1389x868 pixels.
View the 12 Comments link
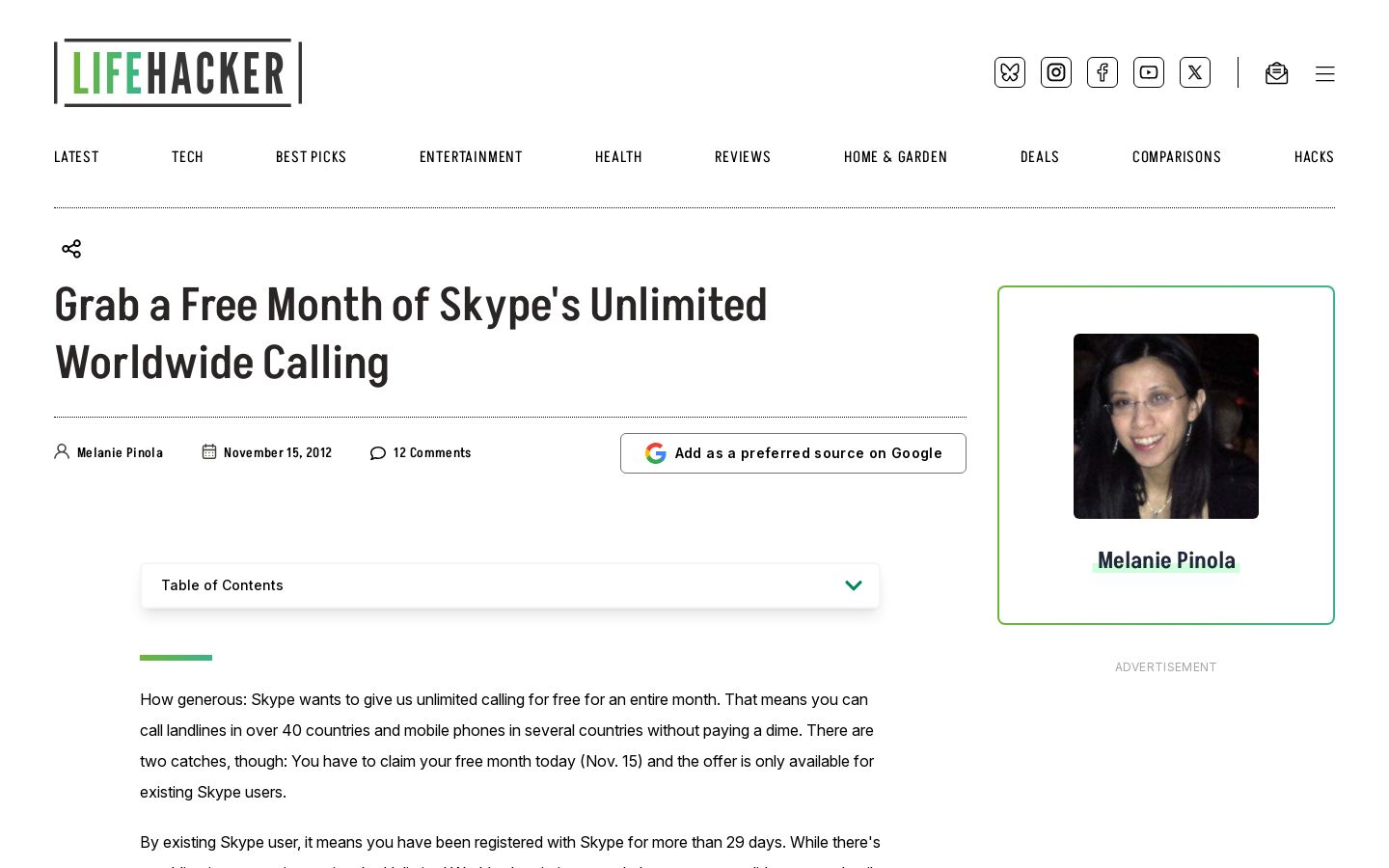[432, 452]
